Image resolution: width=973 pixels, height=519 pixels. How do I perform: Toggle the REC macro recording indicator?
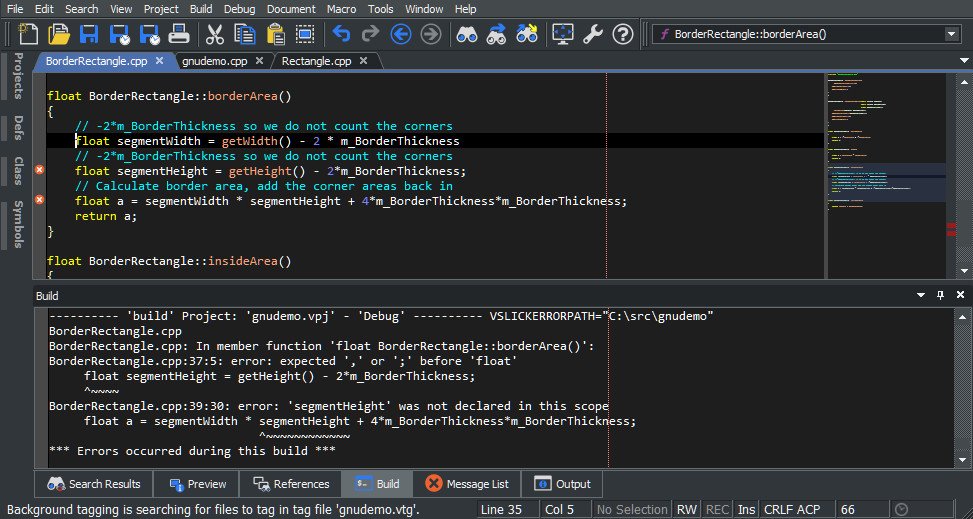(x=717, y=510)
